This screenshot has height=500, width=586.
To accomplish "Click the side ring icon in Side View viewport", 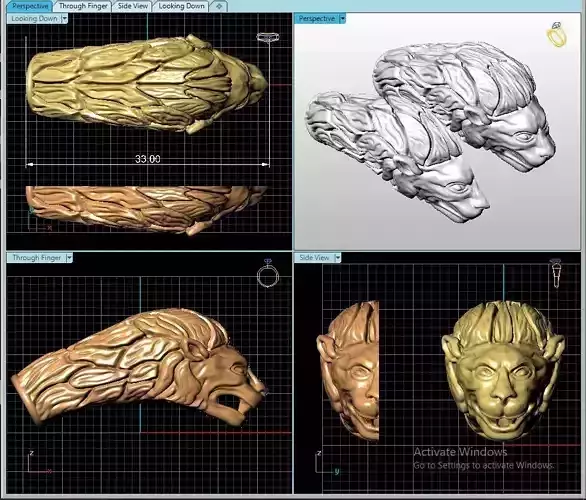I will pyautogui.click(x=556, y=273).
